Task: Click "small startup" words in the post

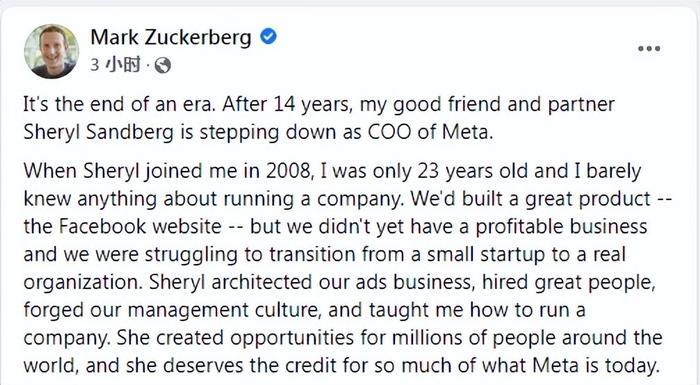Action: pyautogui.click(x=486, y=255)
